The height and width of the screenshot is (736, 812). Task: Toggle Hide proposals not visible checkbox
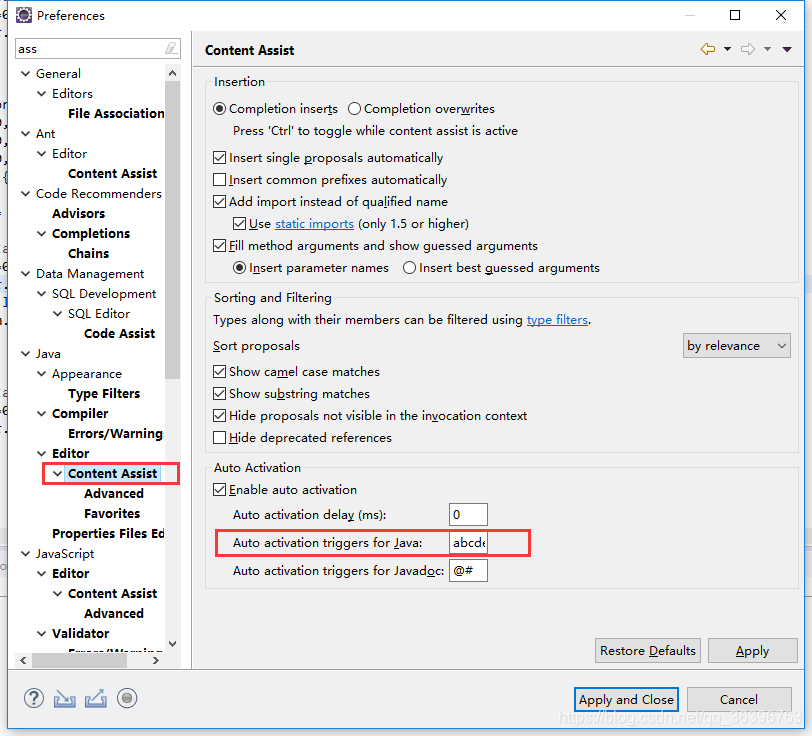(x=220, y=416)
